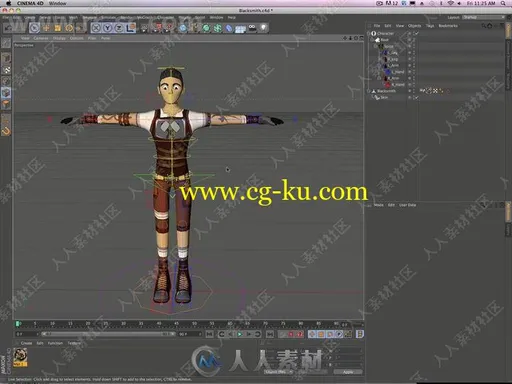Image resolution: width=512 pixels, height=384 pixels.
Task: Collapse the Root object tree
Action: [372, 40]
